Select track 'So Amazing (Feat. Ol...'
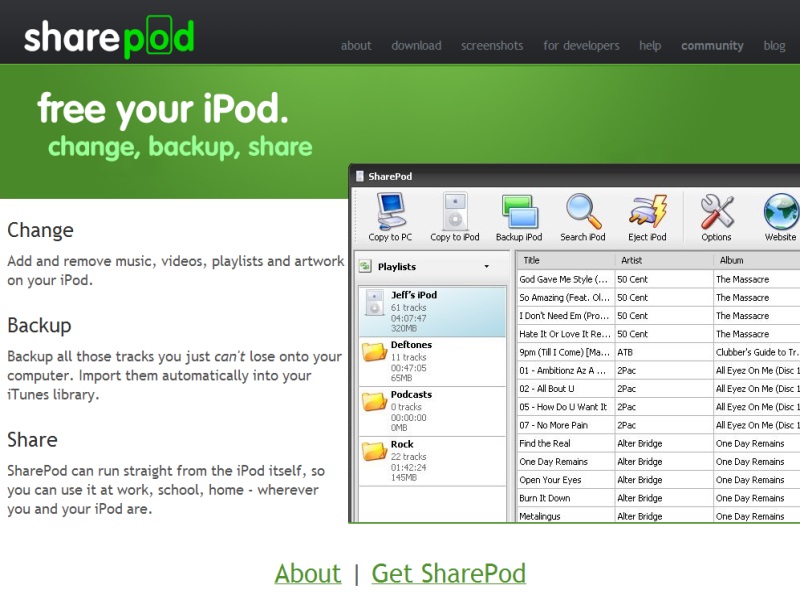The height and width of the screenshot is (600, 800). pyautogui.click(x=564, y=297)
